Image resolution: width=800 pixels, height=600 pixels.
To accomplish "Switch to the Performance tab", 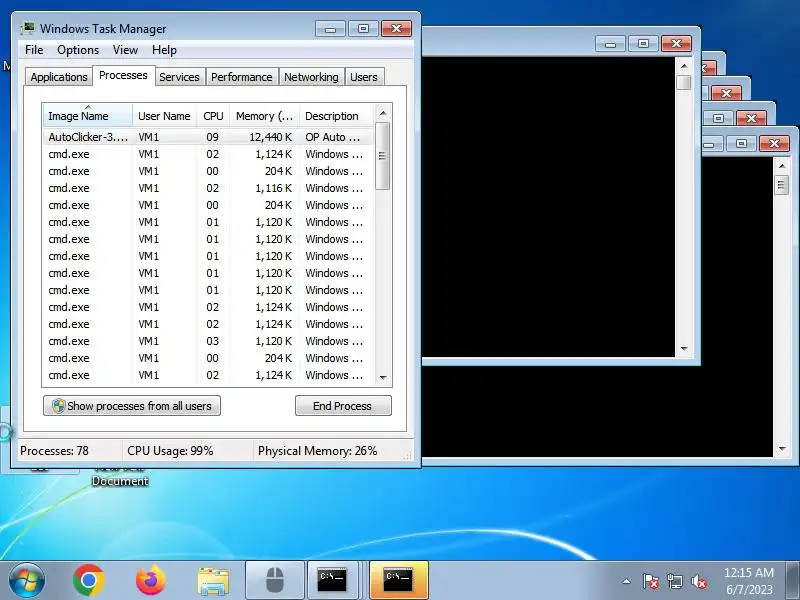I will [242, 77].
